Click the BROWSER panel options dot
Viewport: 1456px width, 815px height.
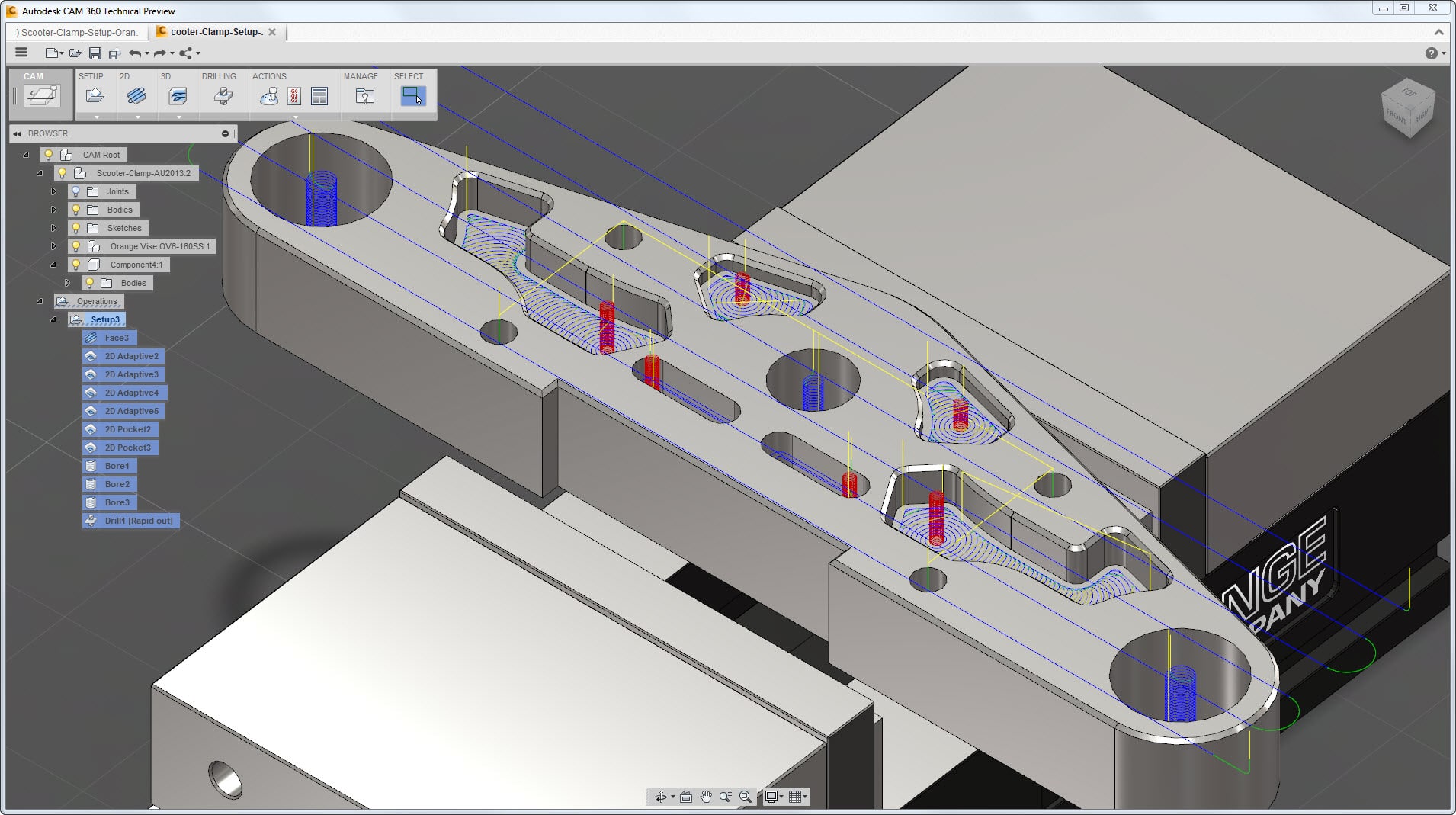[225, 133]
